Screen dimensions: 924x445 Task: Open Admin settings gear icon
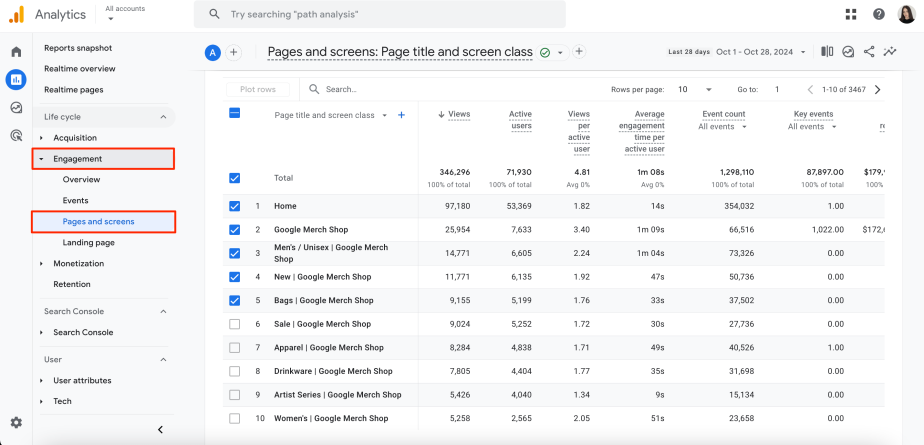(16, 422)
